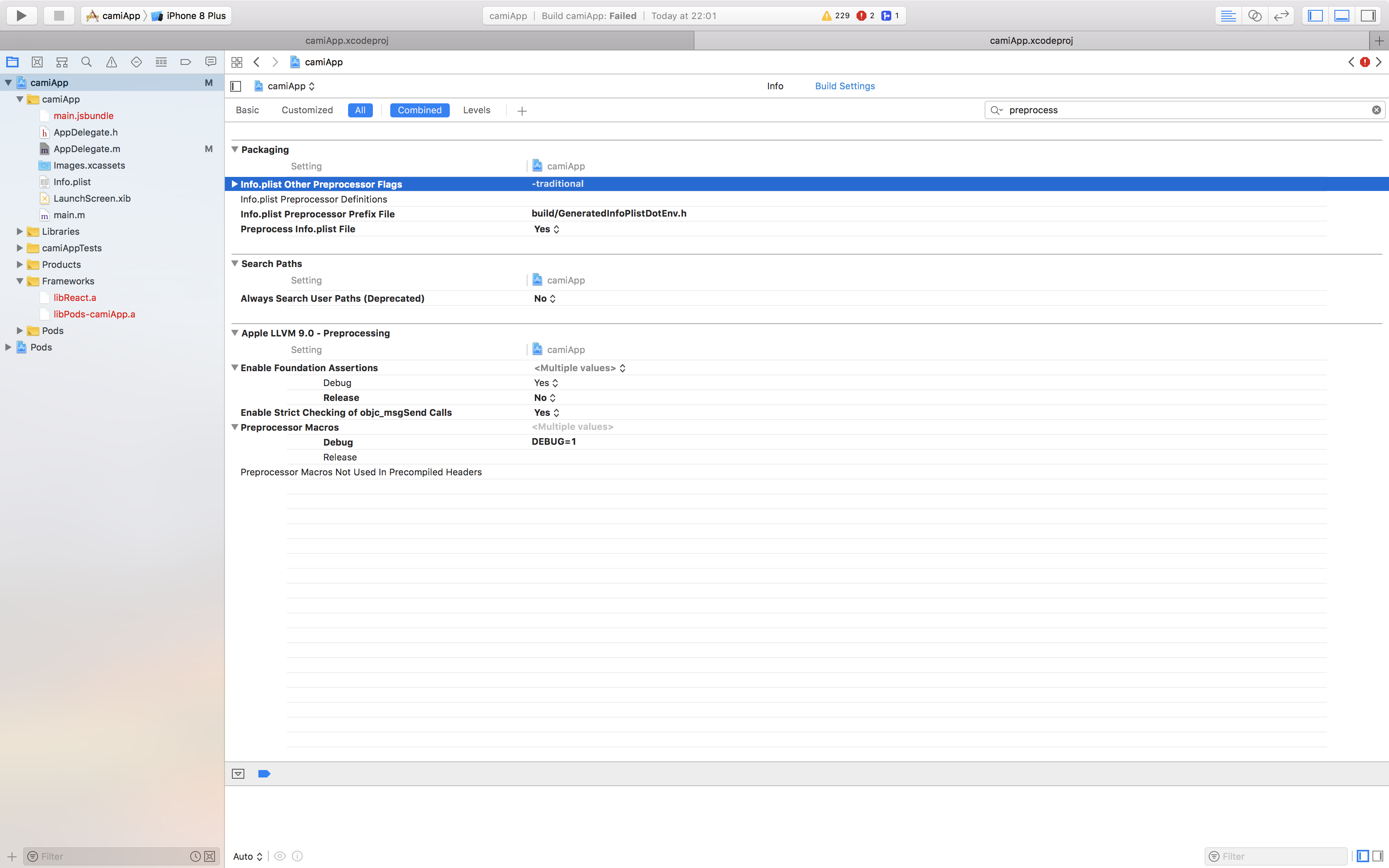The image size is (1389, 868).
Task: Jump to next issue arrow
Action: (1379, 62)
